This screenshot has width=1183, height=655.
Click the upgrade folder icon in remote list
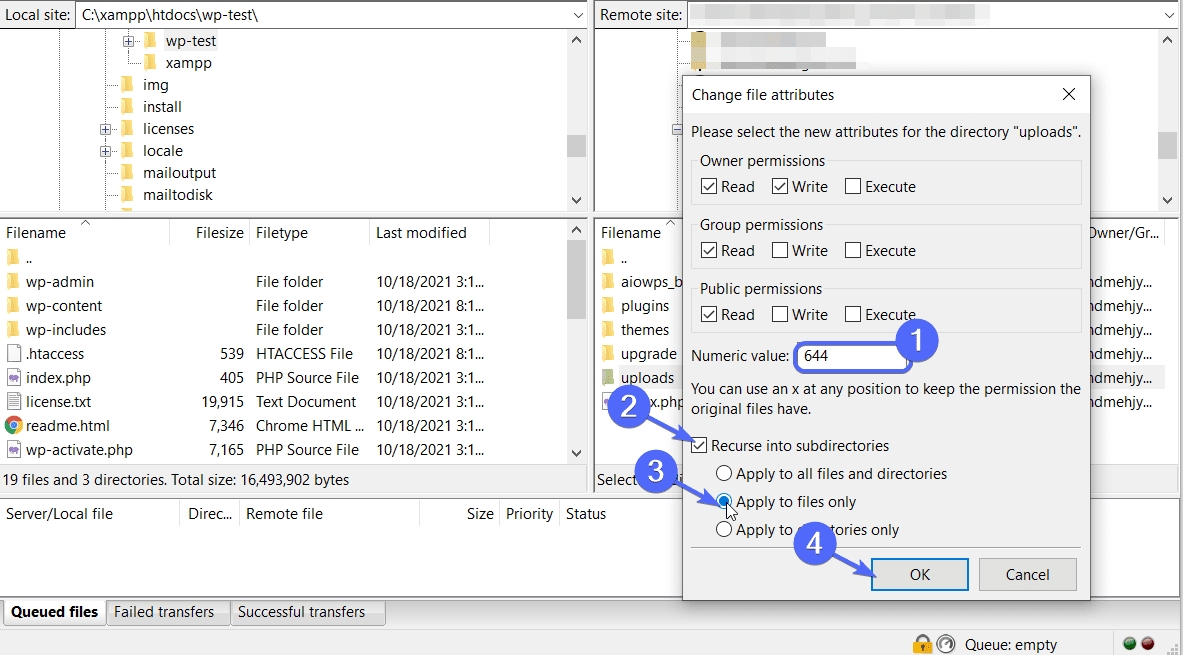(x=608, y=353)
